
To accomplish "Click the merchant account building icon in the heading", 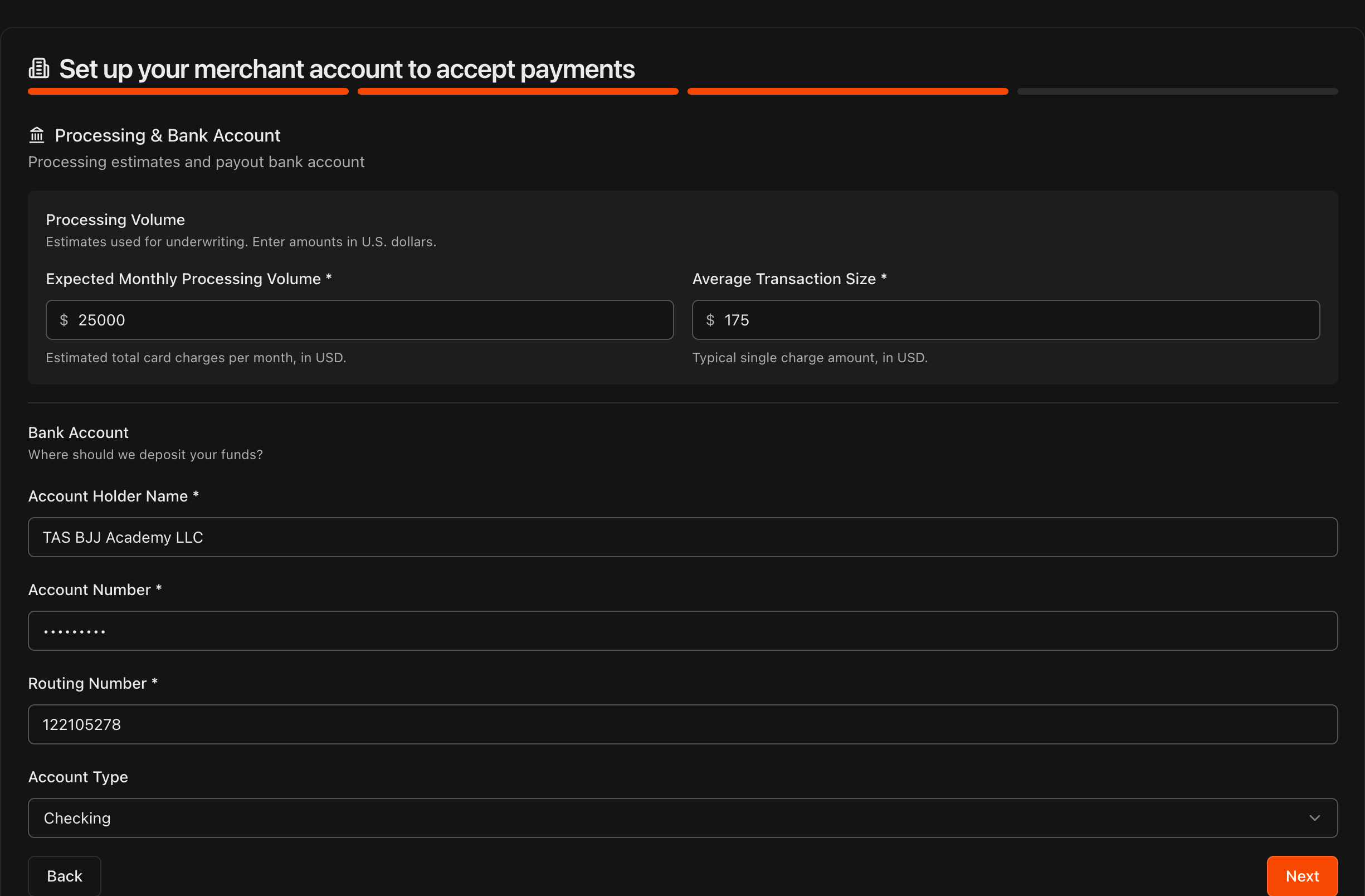I will click(39, 69).
